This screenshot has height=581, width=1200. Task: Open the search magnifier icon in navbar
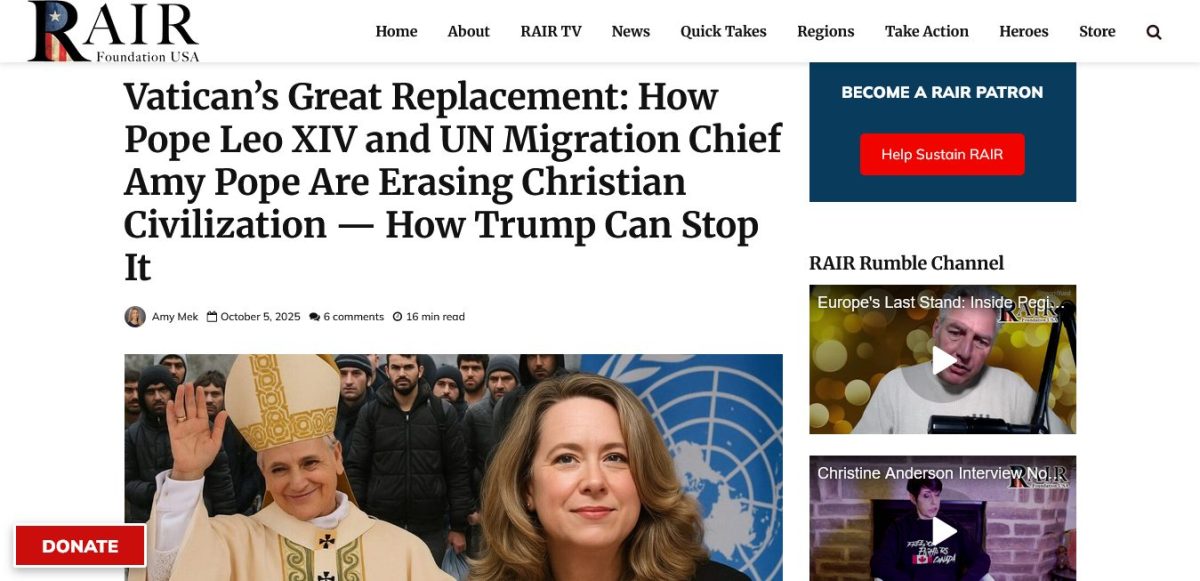pos(1154,32)
